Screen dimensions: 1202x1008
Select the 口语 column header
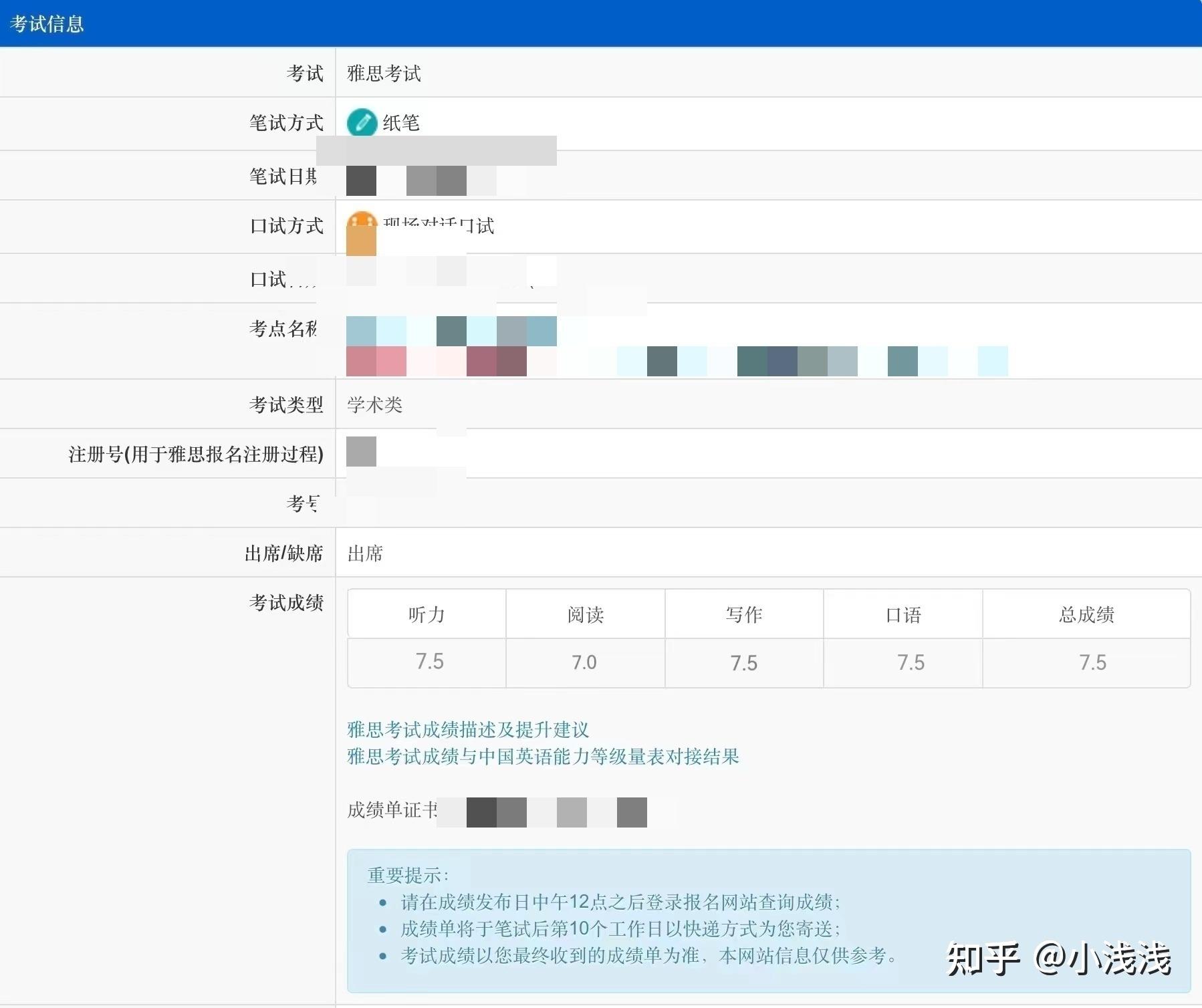[903, 615]
